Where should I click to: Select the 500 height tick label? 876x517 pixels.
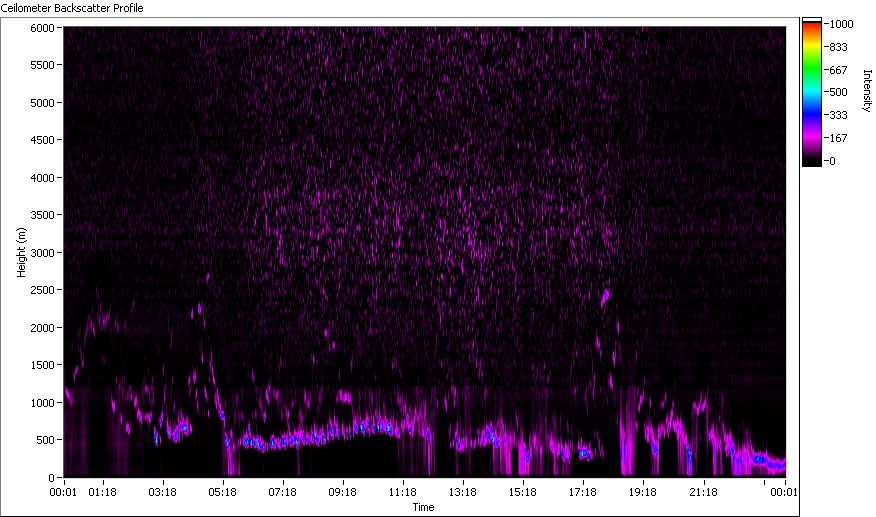coord(45,440)
